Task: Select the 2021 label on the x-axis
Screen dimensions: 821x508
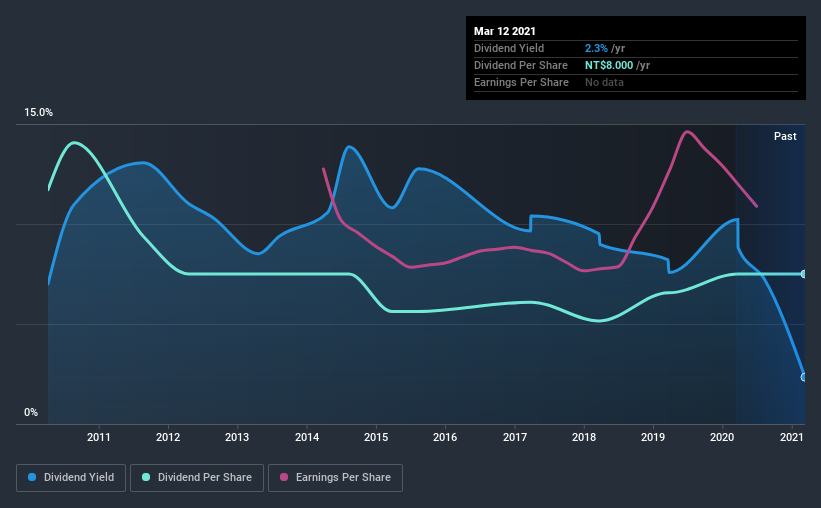Action: [x=792, y=437]
